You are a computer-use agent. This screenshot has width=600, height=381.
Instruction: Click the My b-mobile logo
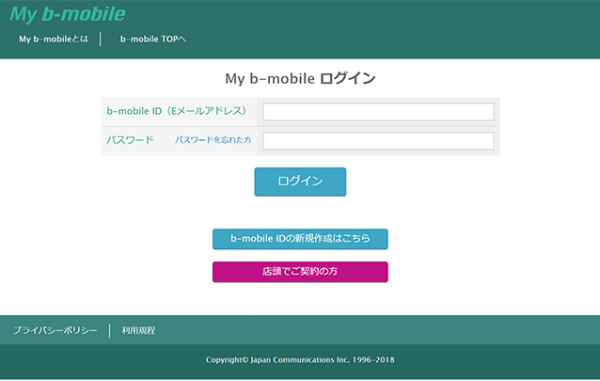click(x=67, y=15)
